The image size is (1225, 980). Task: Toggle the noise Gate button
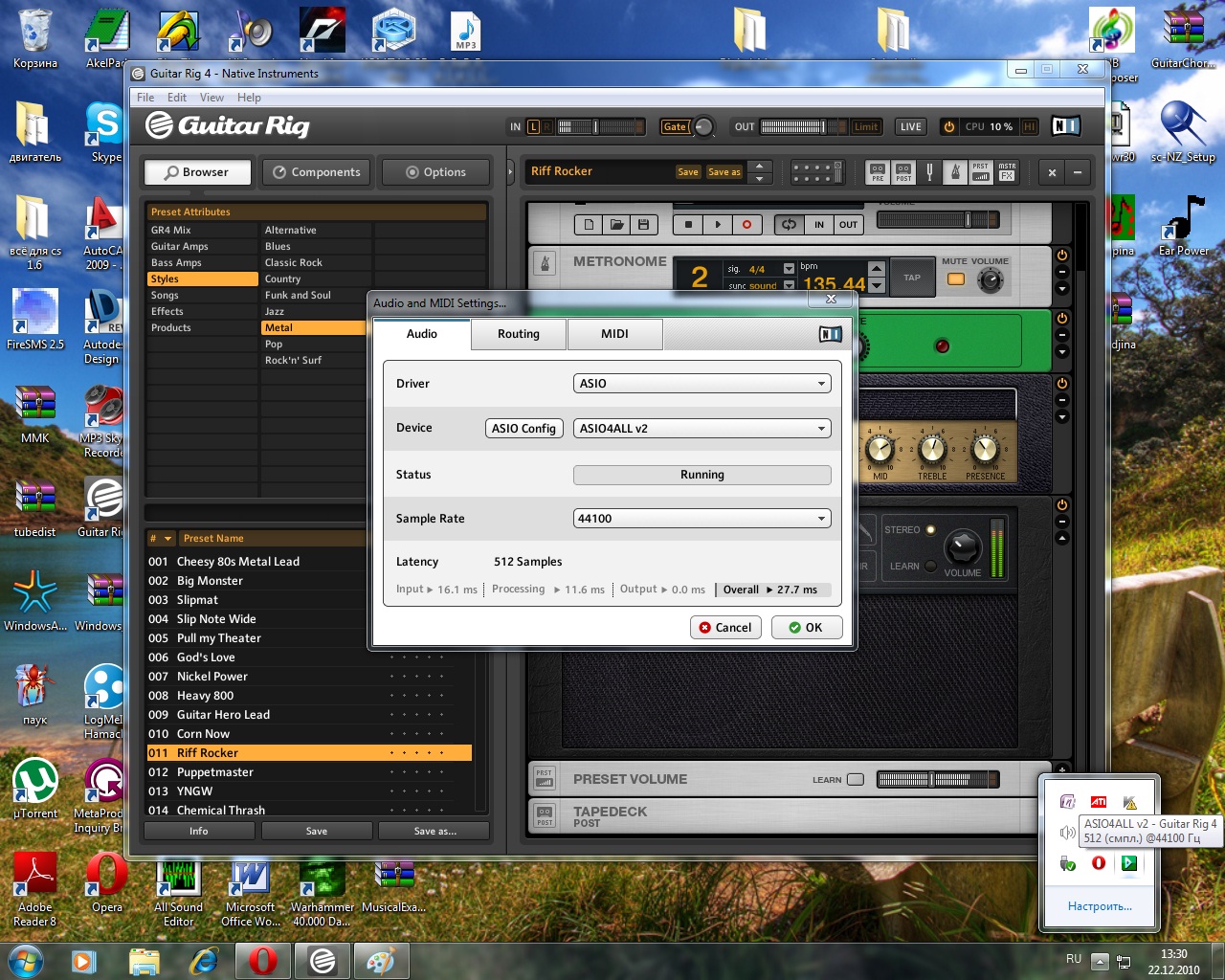coord(675,126)
